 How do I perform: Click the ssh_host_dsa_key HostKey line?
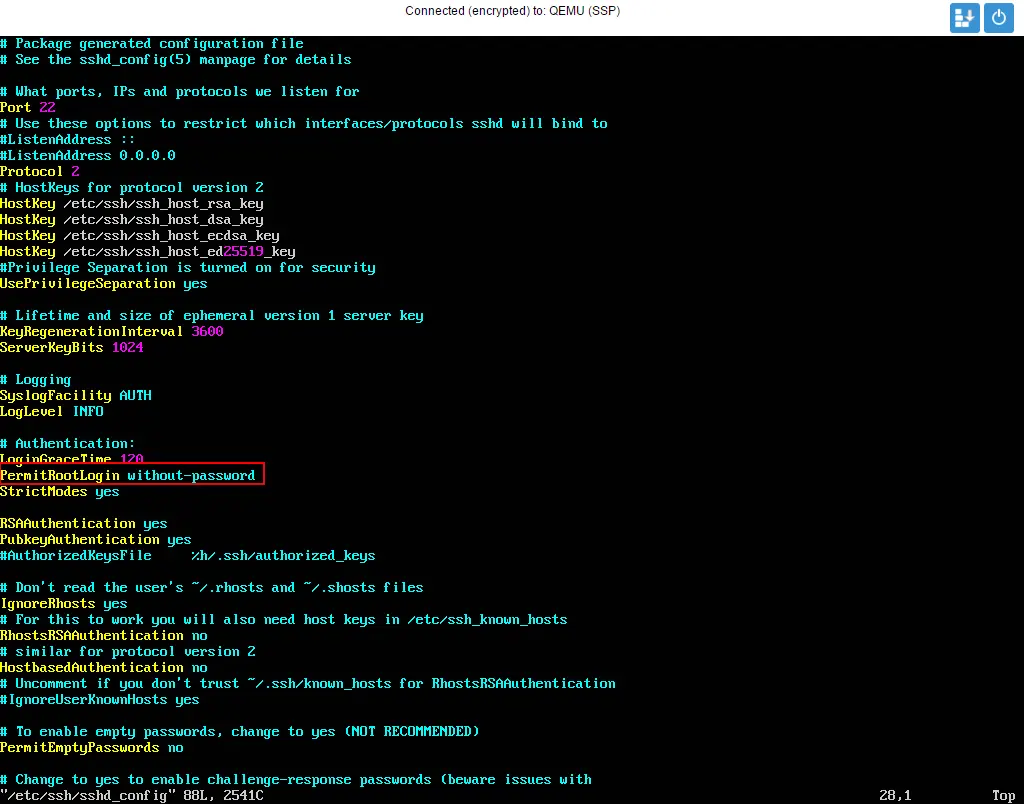pyautogui.click(x=132, y=219)
